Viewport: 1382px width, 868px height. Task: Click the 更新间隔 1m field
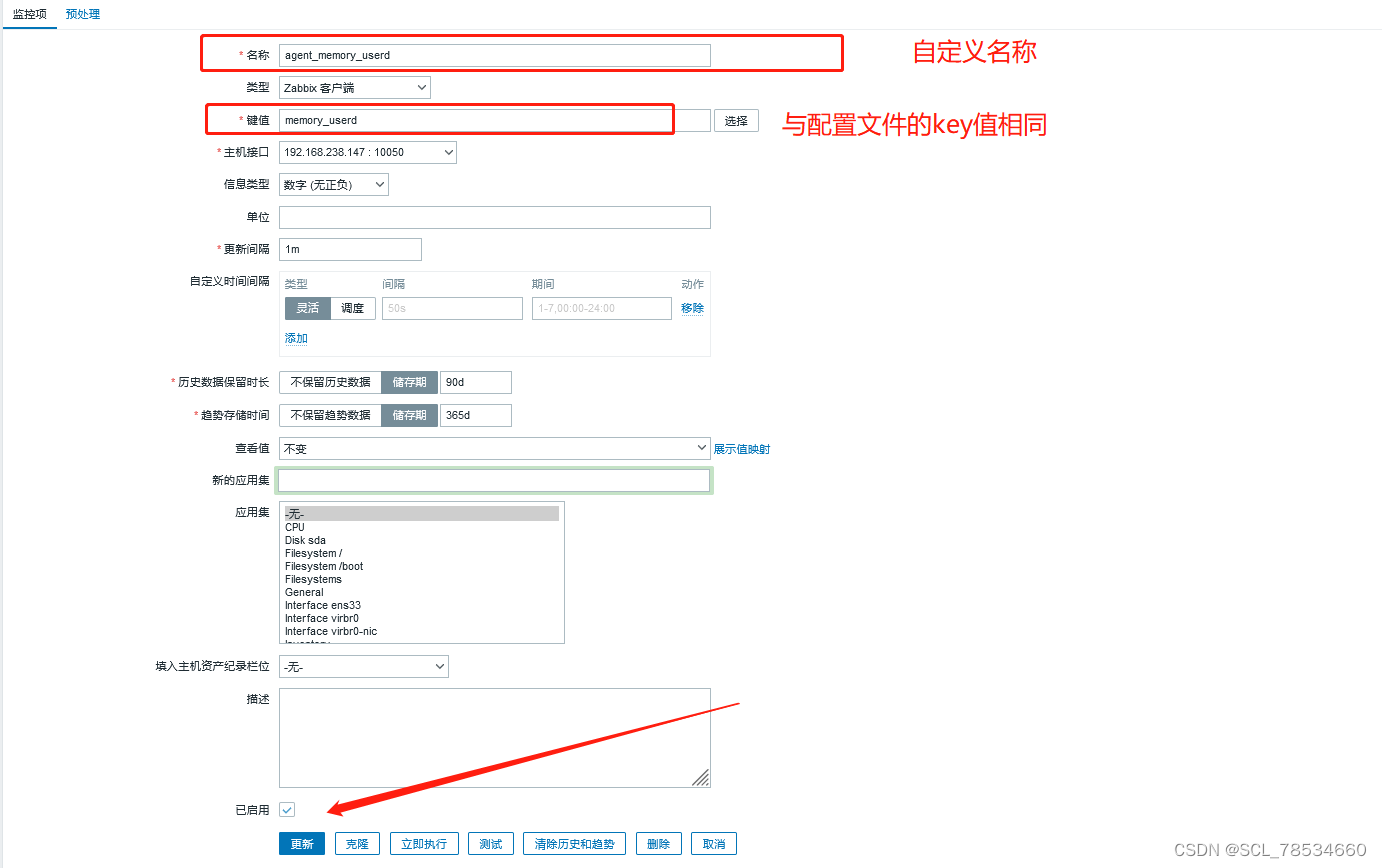[350, 249]
